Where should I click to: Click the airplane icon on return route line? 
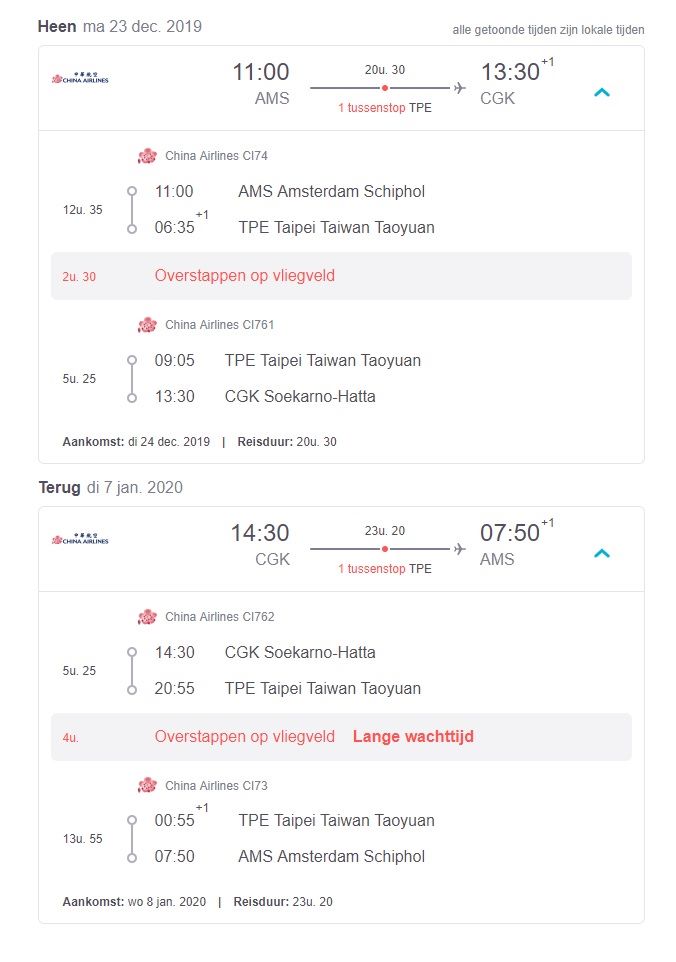click(459, 549)
